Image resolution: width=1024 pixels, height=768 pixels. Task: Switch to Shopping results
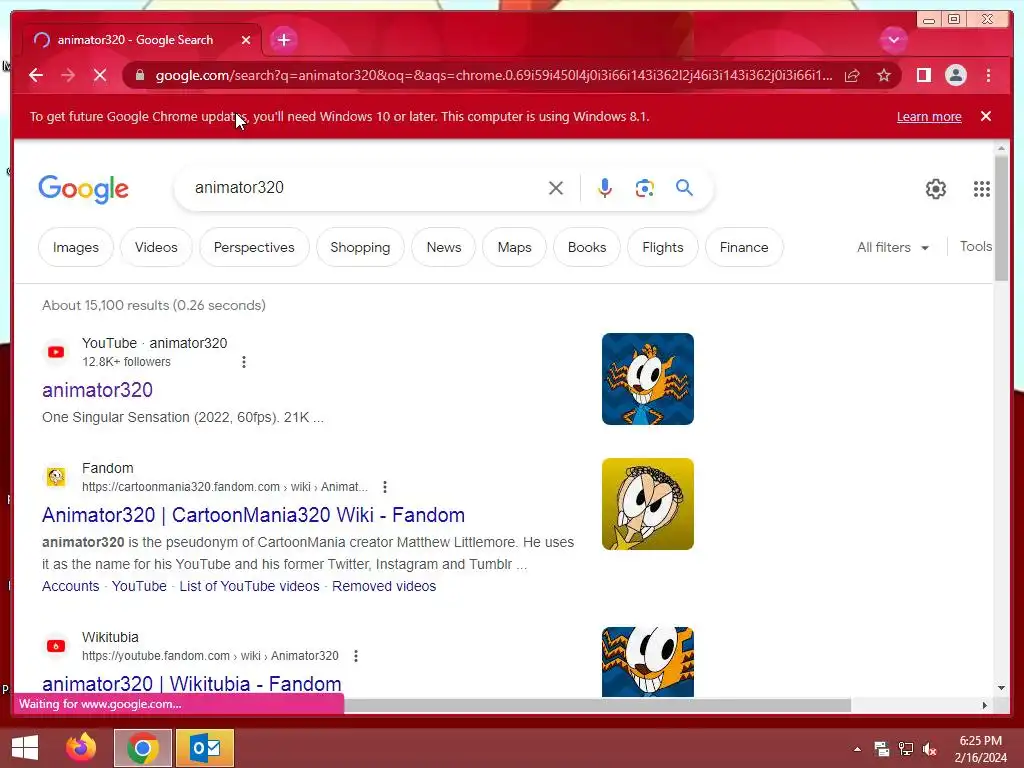360,248
